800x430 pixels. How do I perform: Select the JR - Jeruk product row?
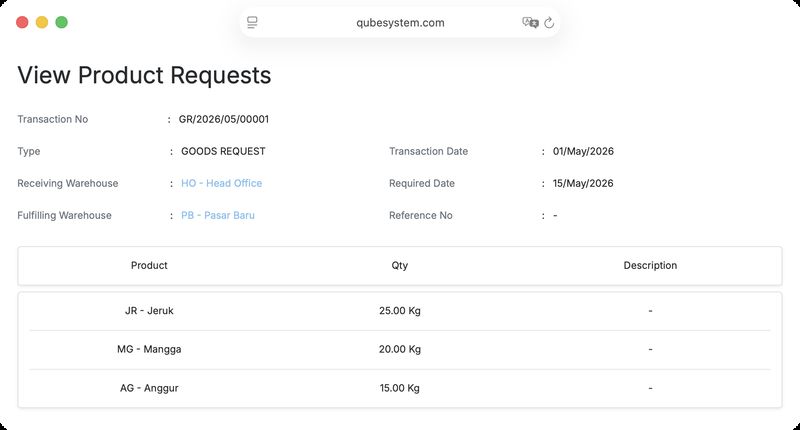tap(400, 311)
